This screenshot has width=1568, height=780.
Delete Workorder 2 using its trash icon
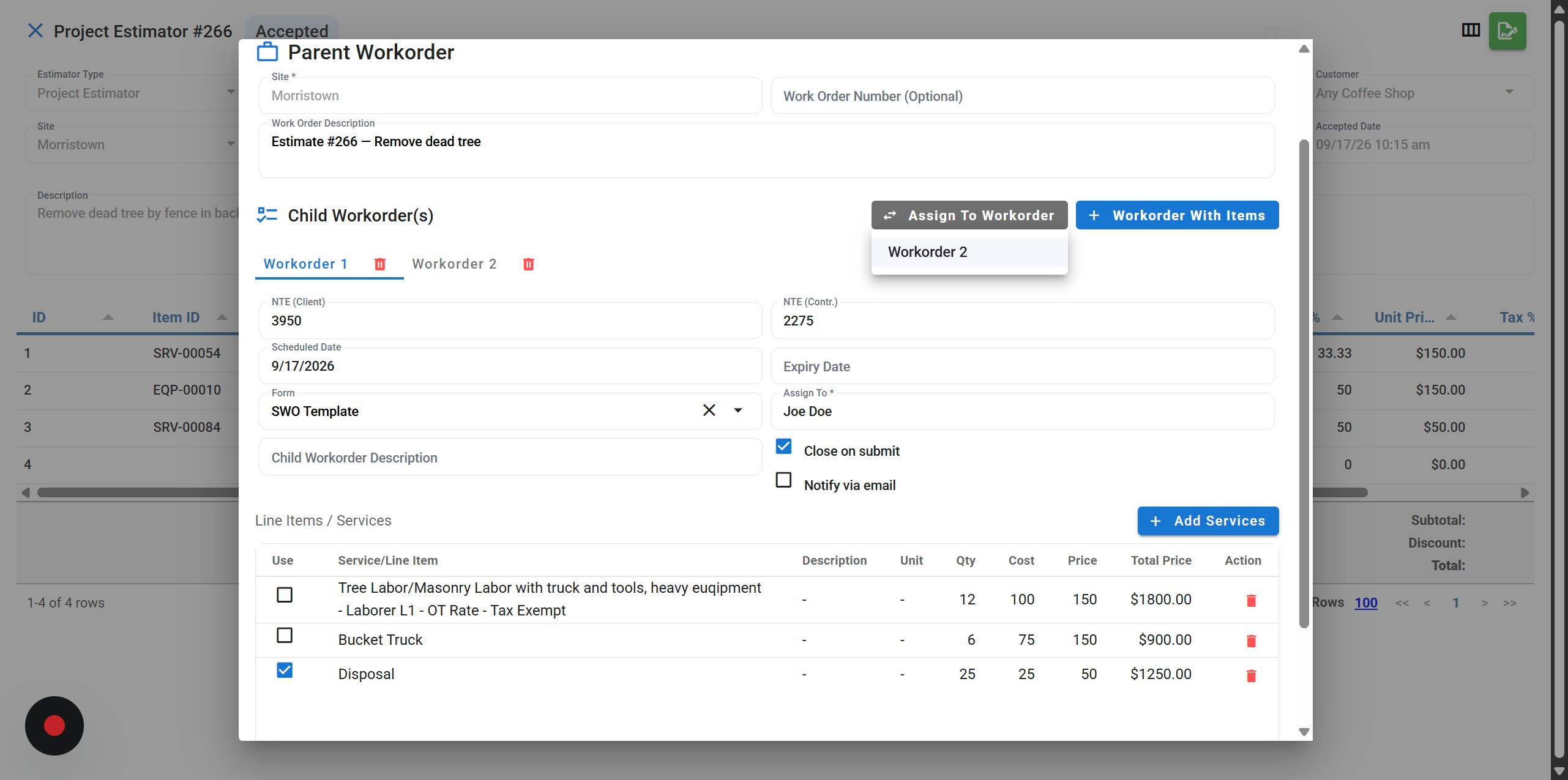[x=529, y=264]
